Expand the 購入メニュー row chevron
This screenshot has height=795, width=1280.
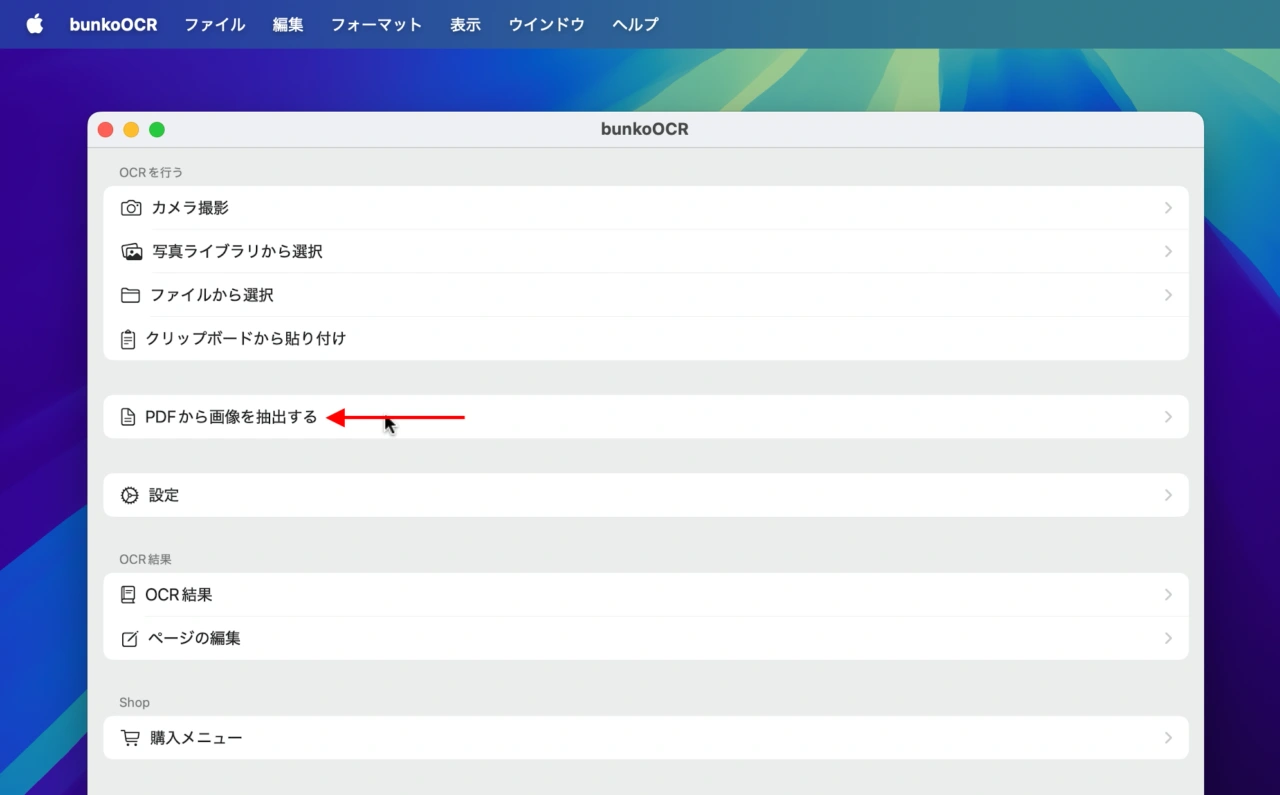1168,737
